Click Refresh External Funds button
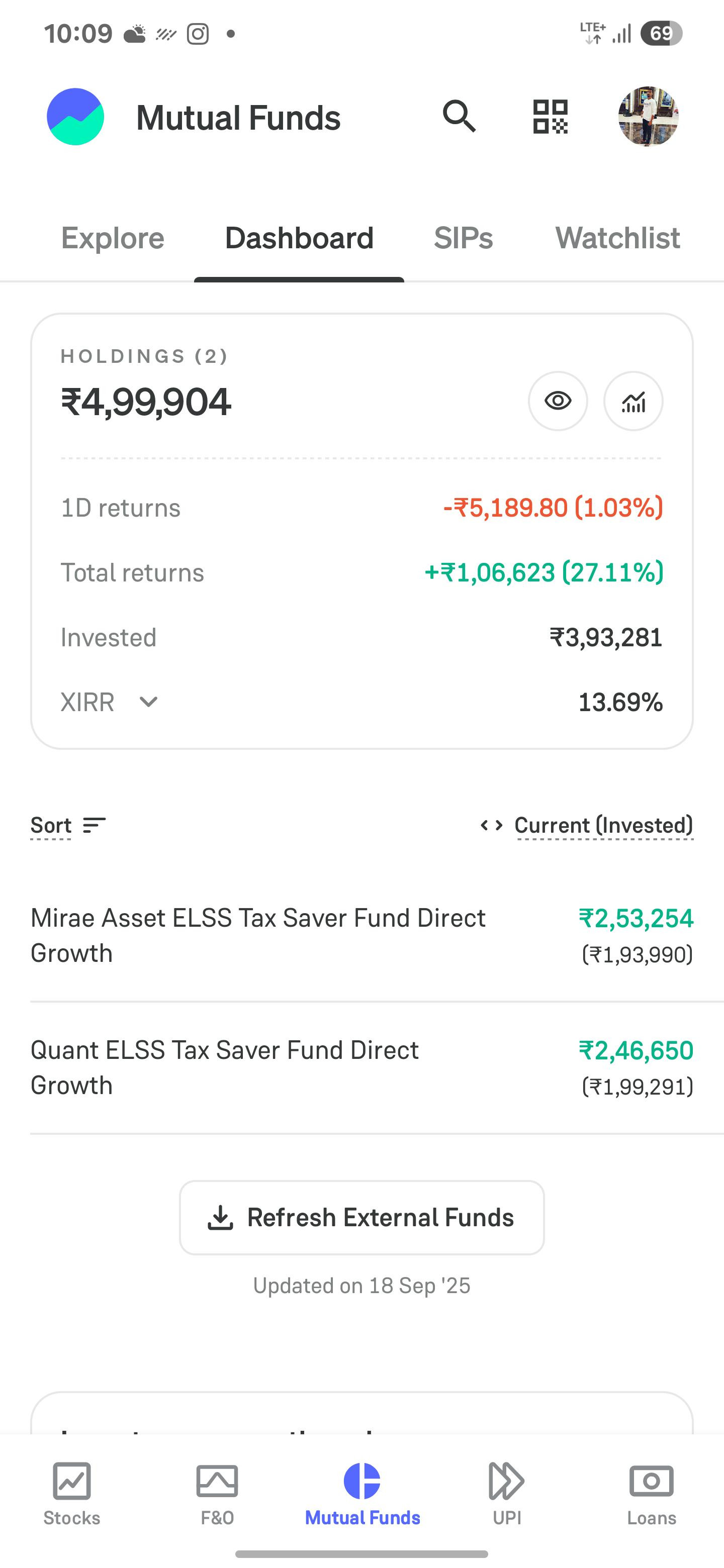 tap(361, 1217)
